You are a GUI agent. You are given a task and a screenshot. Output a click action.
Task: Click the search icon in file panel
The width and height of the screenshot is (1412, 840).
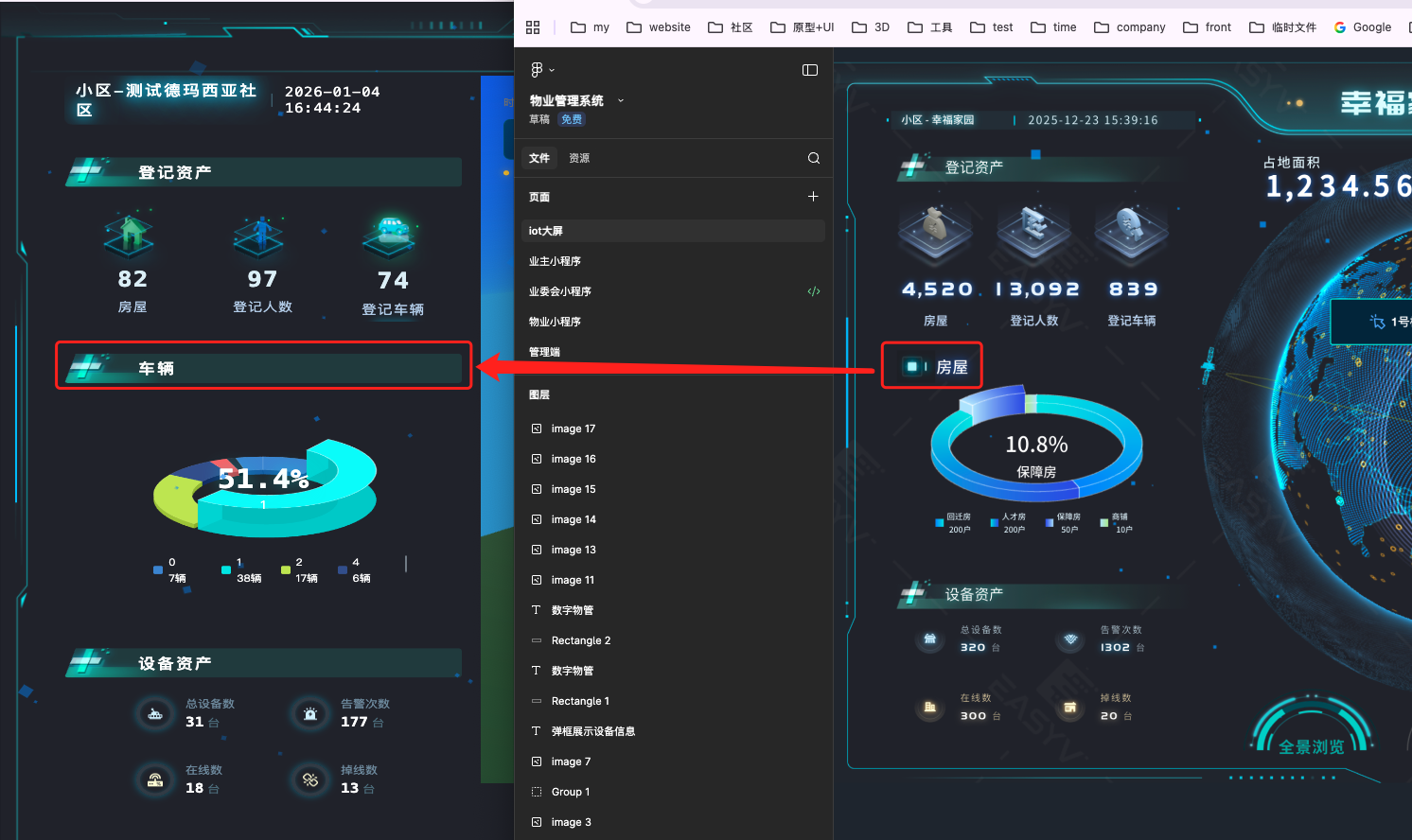[x=814, y=158]
